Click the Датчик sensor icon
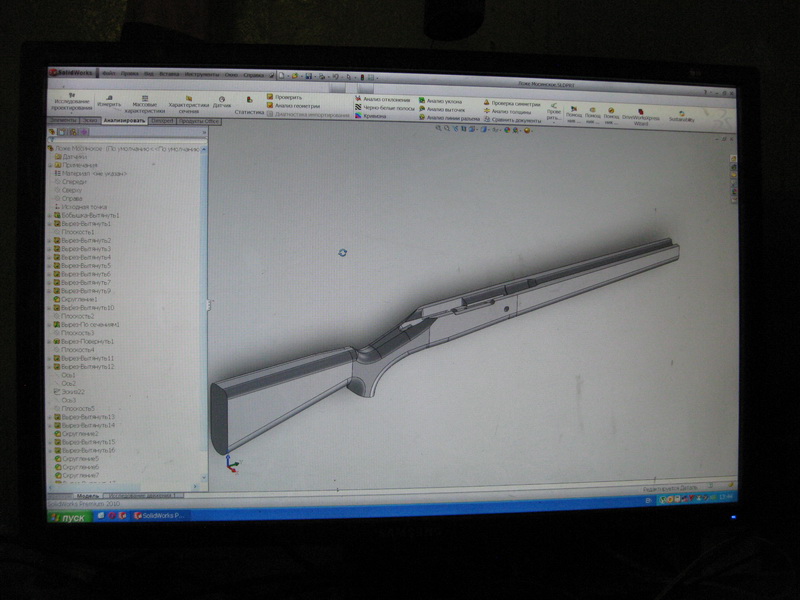The height and width of the screenshot is (600, 800). (222, 101)
